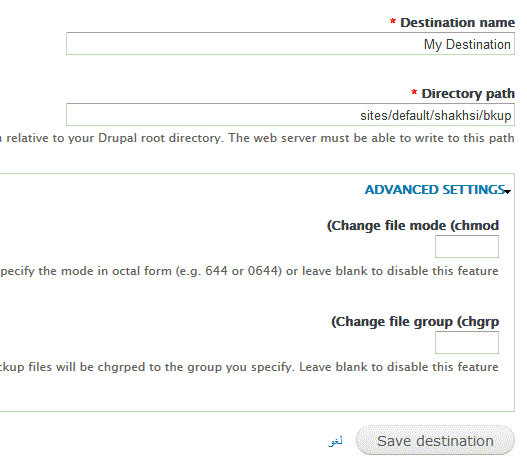The image size is (527, 468).
Task: Click the Save destination button
Action: point(435,440)
